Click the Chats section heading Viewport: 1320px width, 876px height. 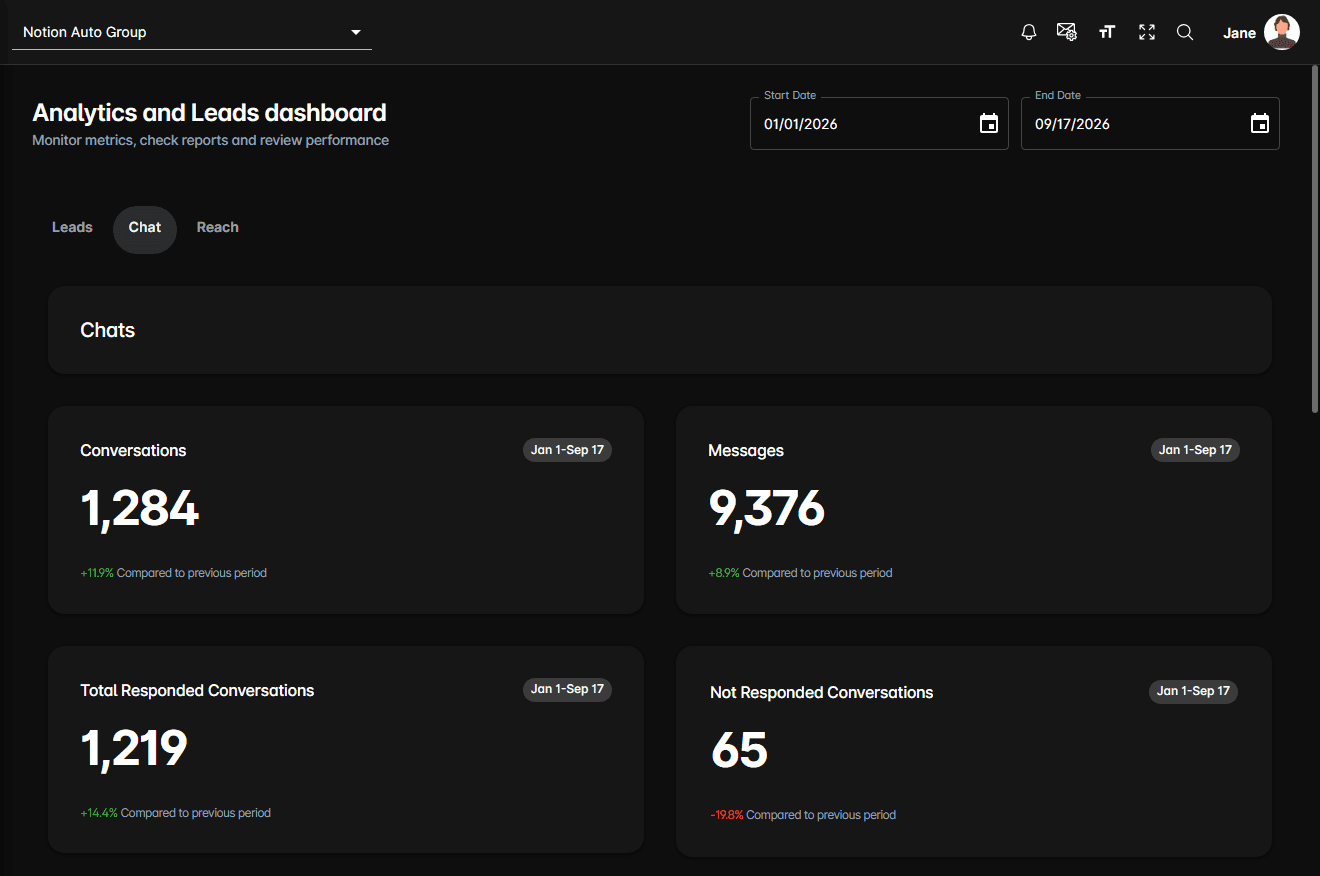107,330
